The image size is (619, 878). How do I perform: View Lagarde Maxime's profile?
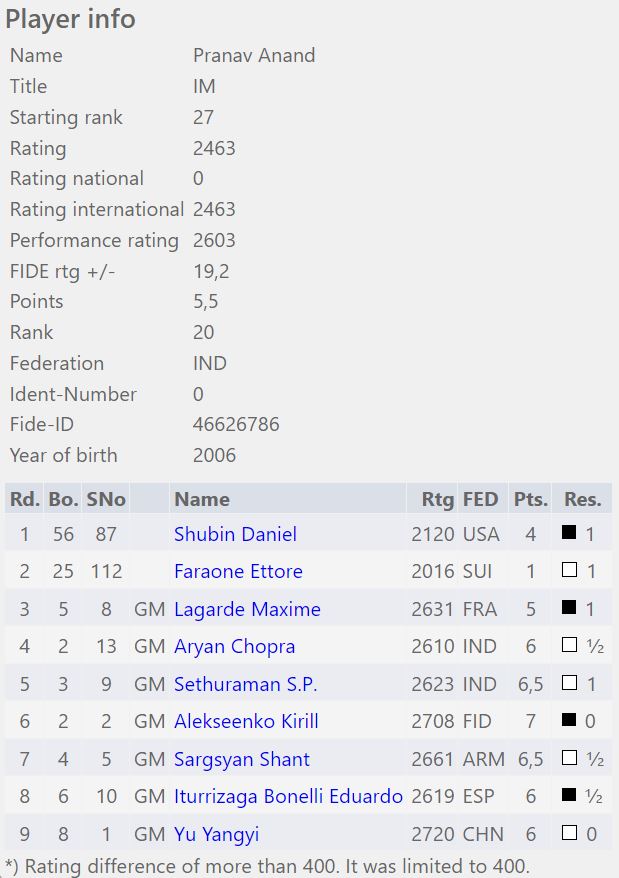click(x=247, y=609)
